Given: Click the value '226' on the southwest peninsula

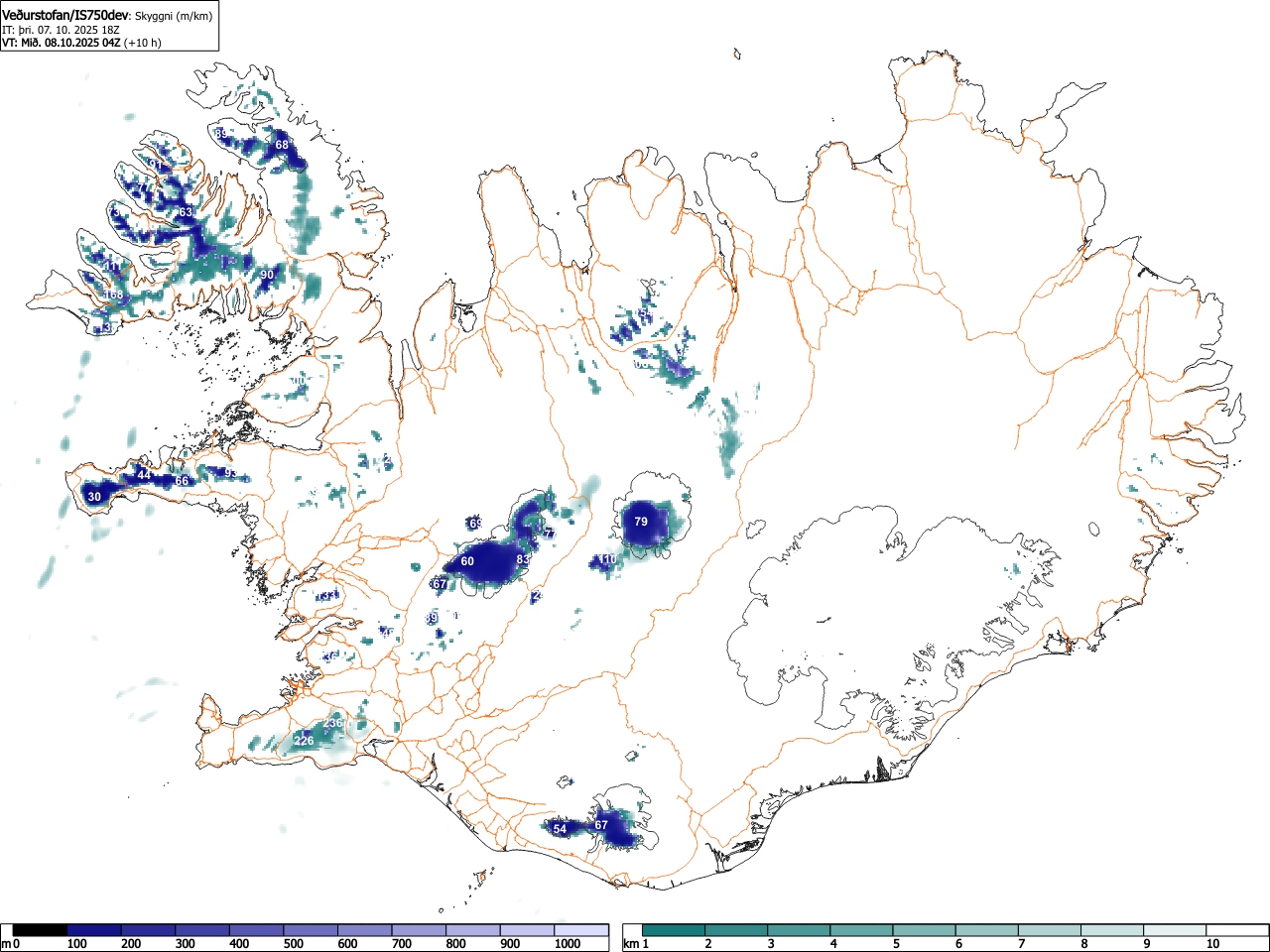Looking at the screenshot, I should (305, 741).
